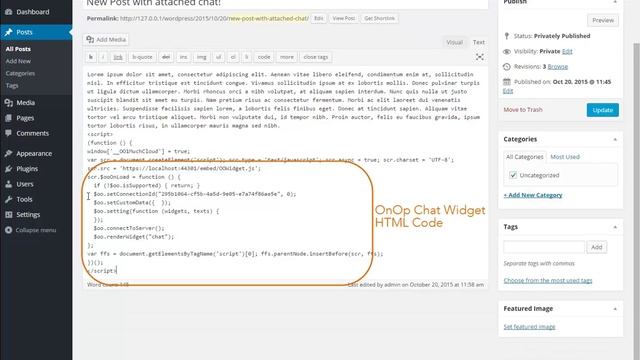The width and height of the screenshot is (640, 360).
Task: Click the ol list button
Action: point(233,57)
